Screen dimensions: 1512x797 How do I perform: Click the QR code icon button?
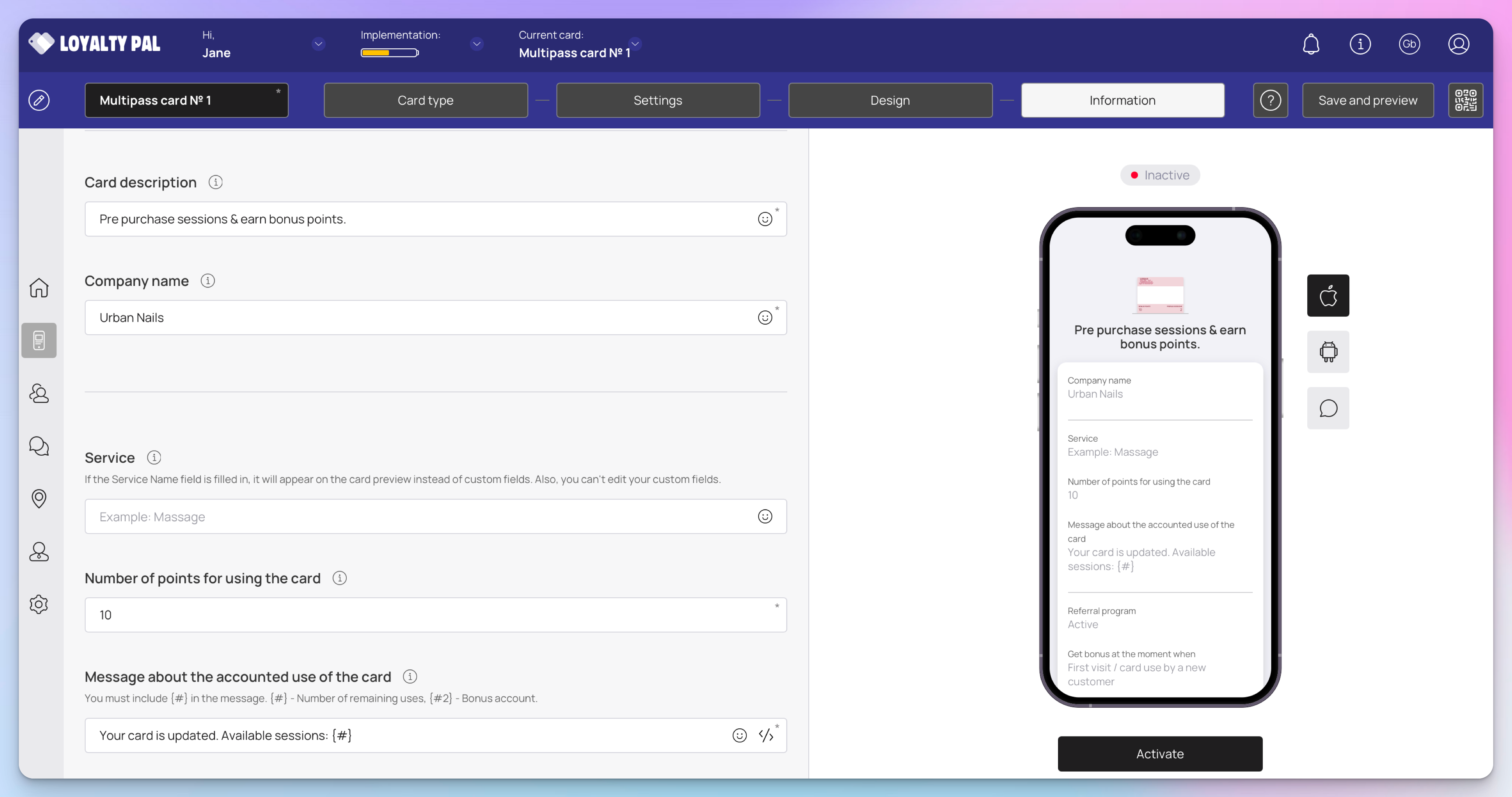[x=1465, y=100]
